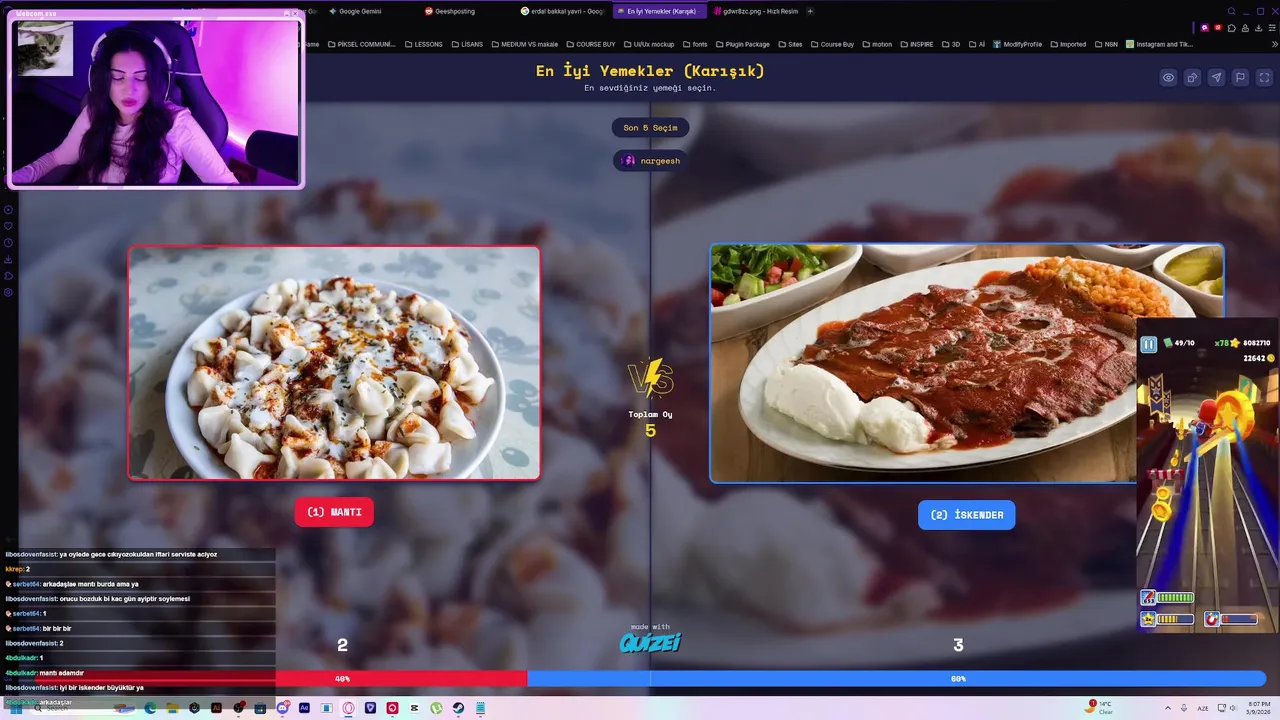Open the Ui/Ux mockup bookmark folder

point(648,44)
